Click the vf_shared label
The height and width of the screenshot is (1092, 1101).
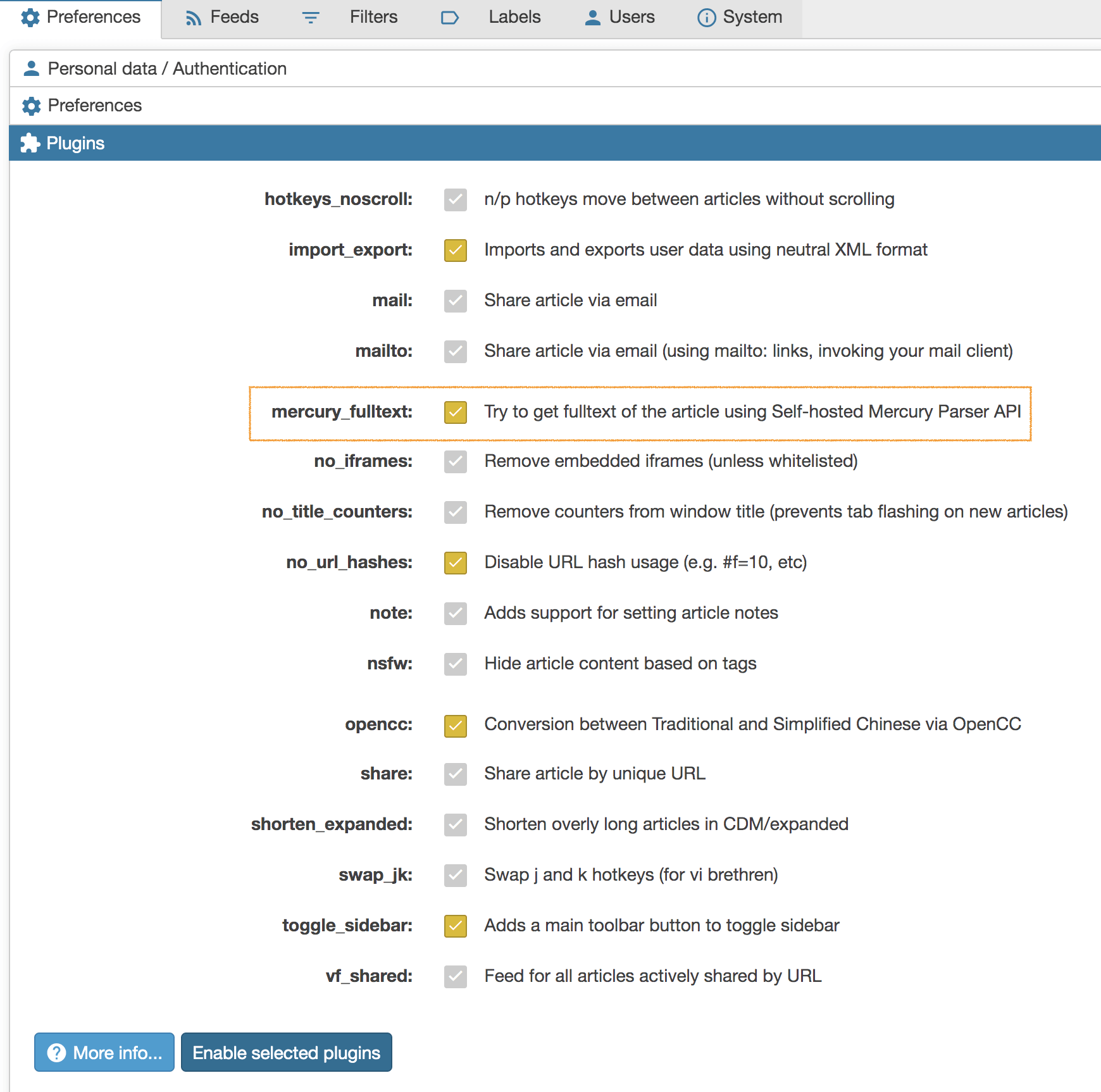(370, 976)
